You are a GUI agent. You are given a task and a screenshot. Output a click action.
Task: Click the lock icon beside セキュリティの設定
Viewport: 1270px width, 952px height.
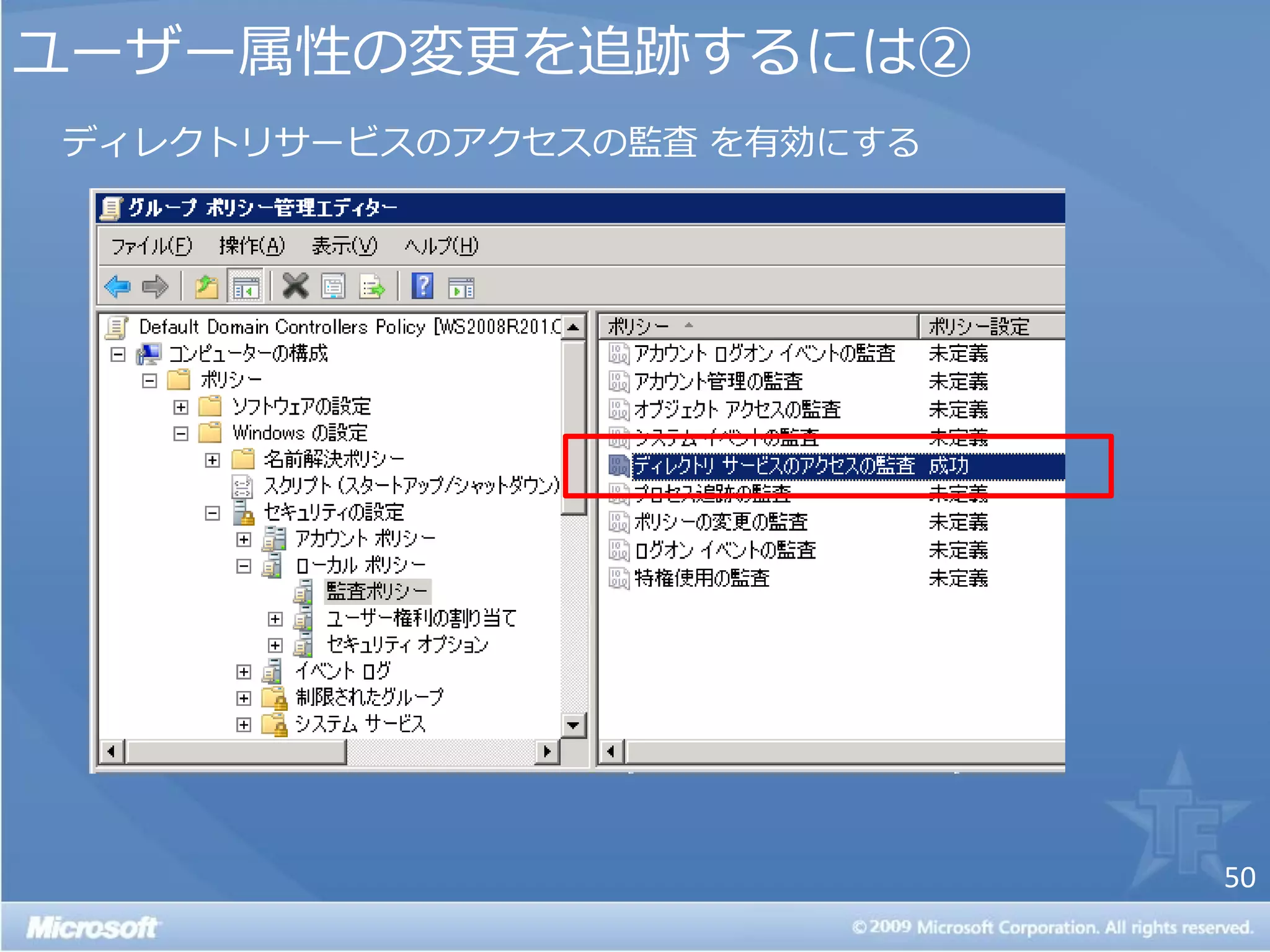pyautogui.click(x=244, y=513)
